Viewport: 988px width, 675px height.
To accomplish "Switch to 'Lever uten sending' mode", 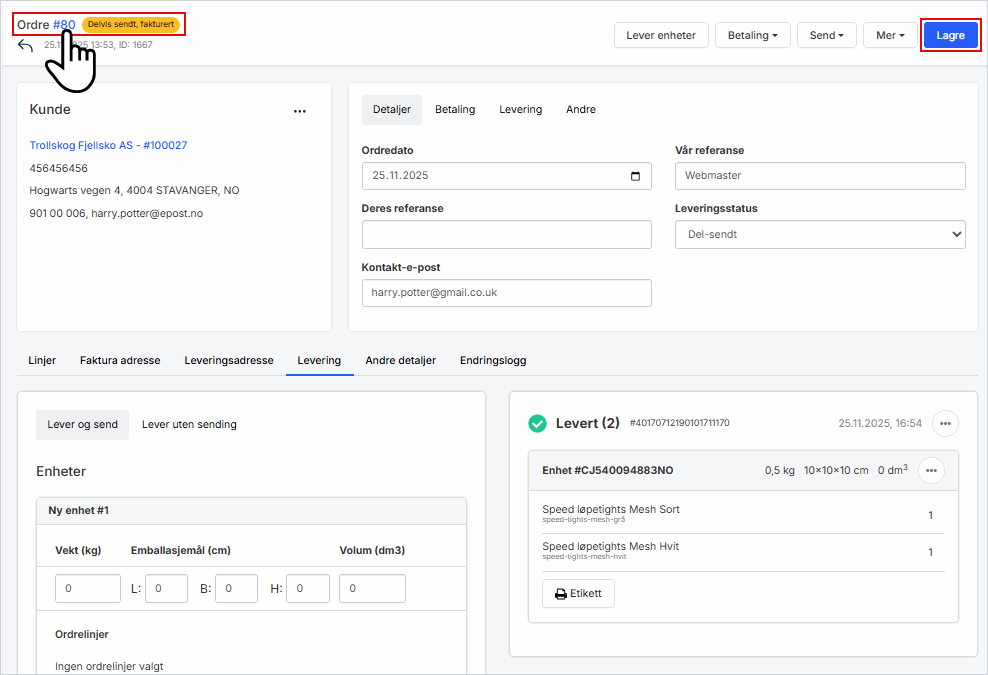I will [189, 424].
